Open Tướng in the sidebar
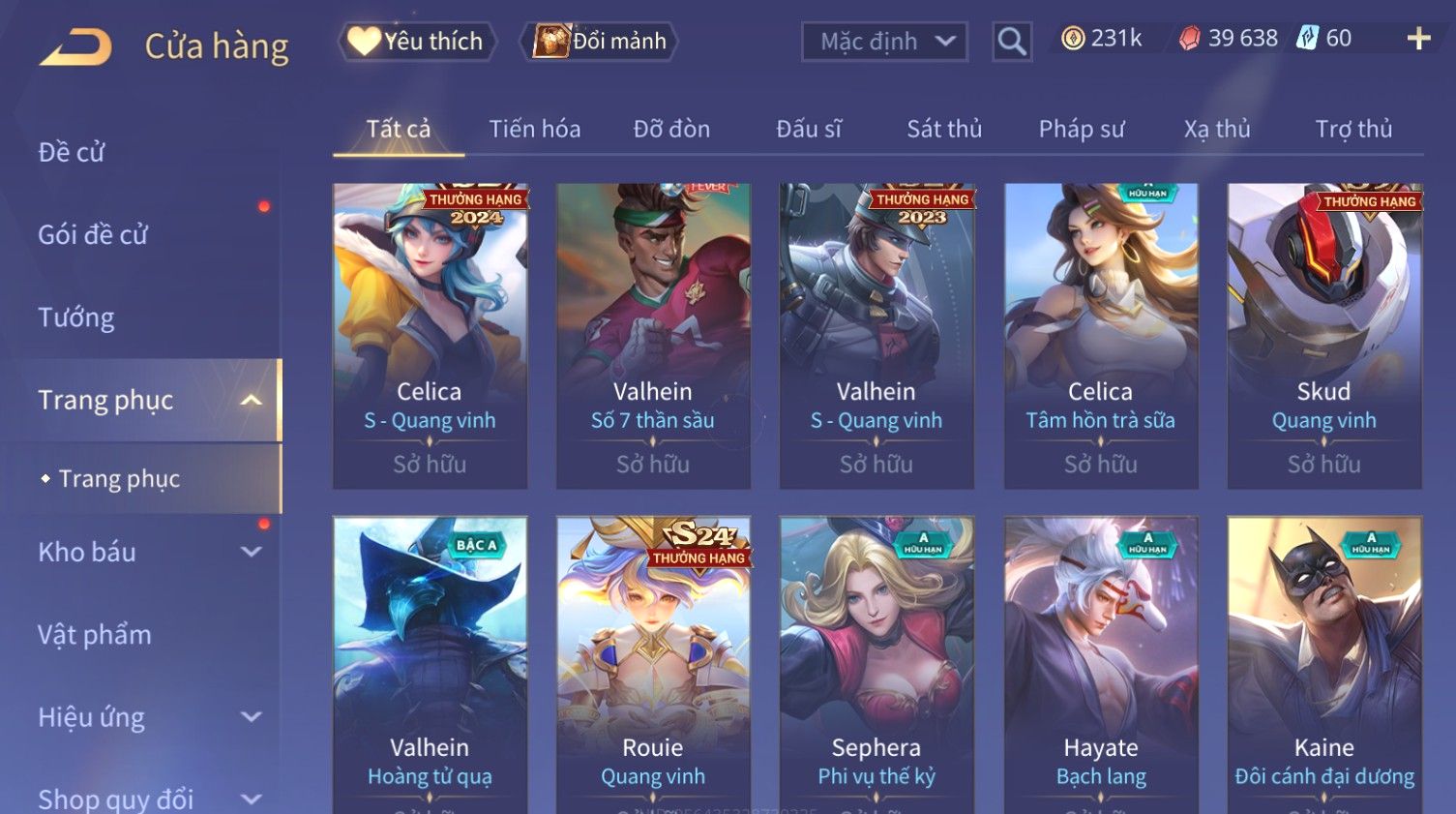The width and height of the screenshot is (1456, 814). 76,317
